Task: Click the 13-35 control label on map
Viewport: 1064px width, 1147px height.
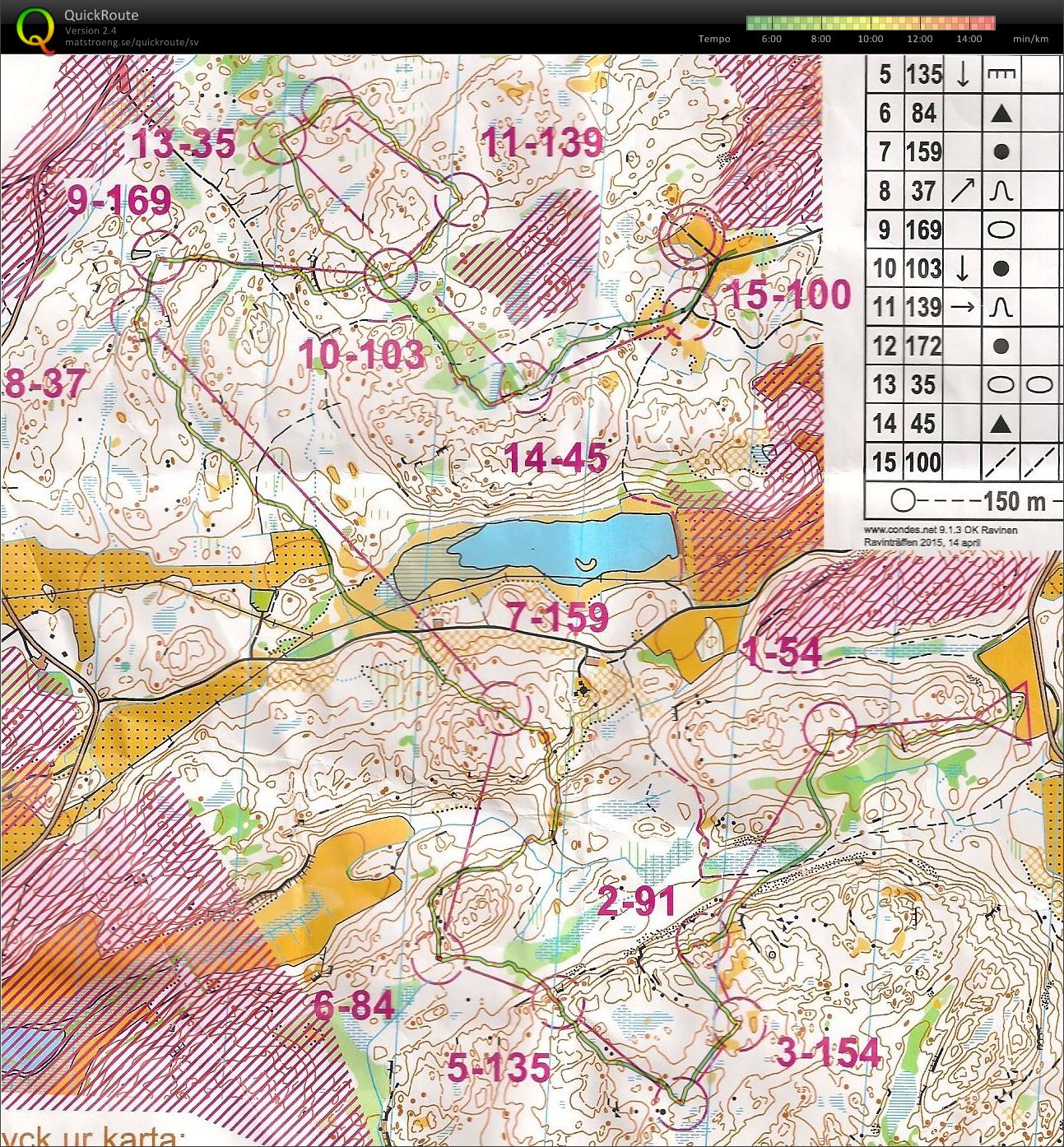Action: click(x=184, y=143)
